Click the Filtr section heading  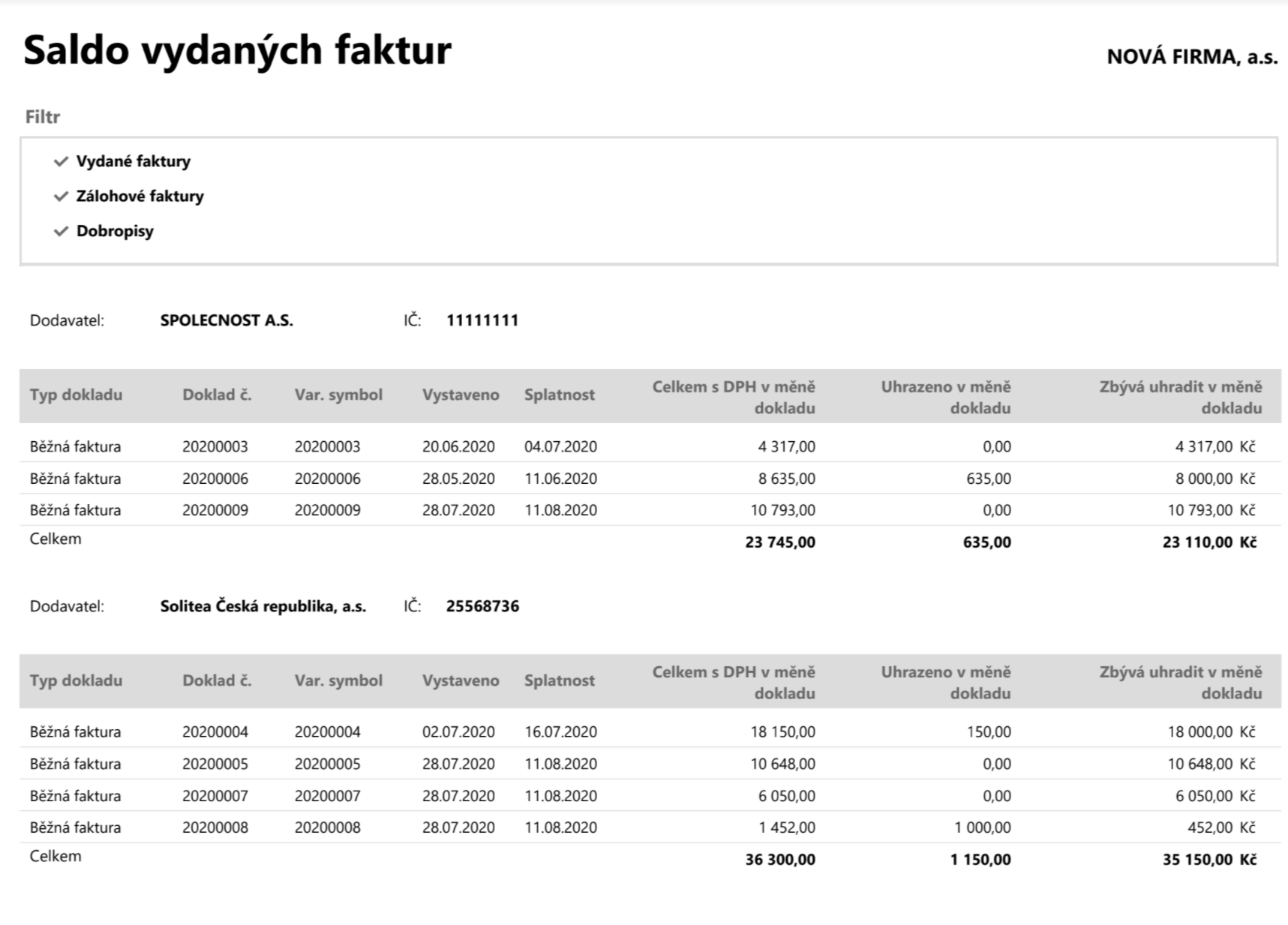coord(43,117)
